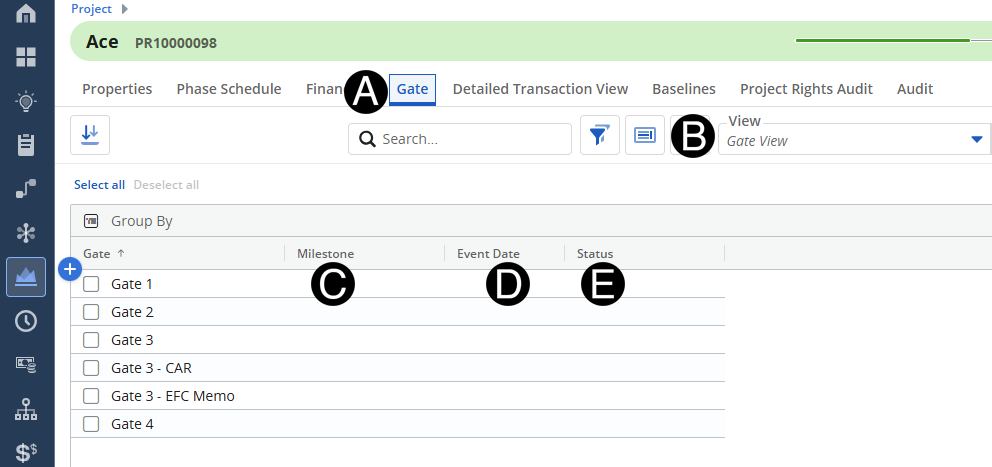Image resolution: width=992 pixels, height=467 pixels.
Task: Open the Baselines tab
Action: tap(684, 89)
